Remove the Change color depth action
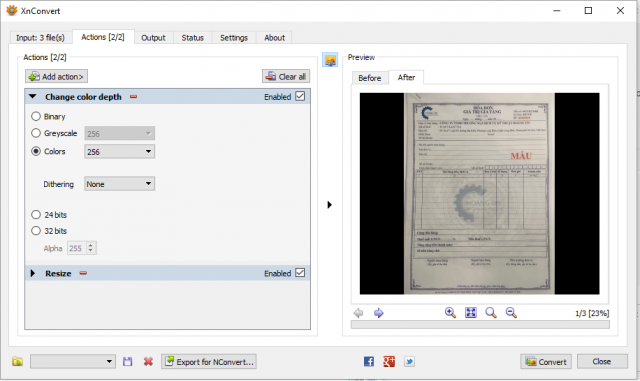640x381 pixels. pyautogui.click(x=133, y=97)
